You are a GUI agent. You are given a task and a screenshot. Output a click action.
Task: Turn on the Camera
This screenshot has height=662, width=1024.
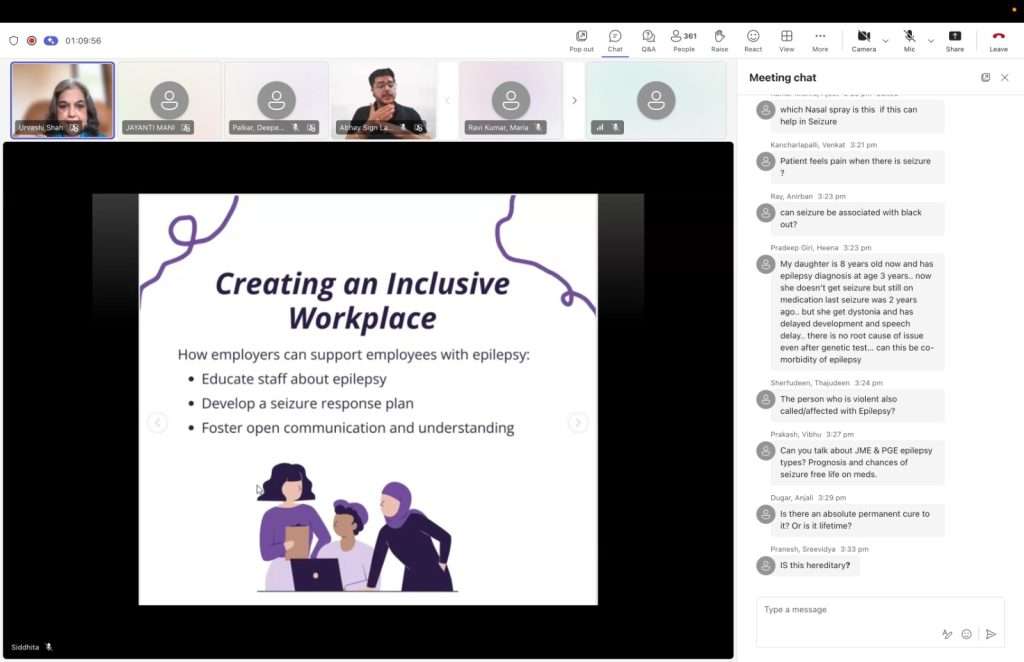[x=864, y=40]
